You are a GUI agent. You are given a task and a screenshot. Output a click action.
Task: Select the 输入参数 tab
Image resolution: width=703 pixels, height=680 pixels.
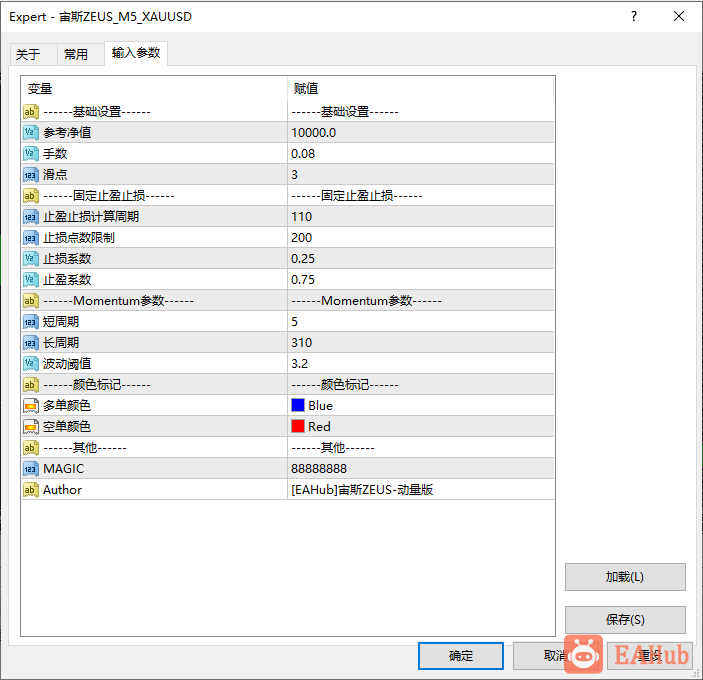coord(136,53)
